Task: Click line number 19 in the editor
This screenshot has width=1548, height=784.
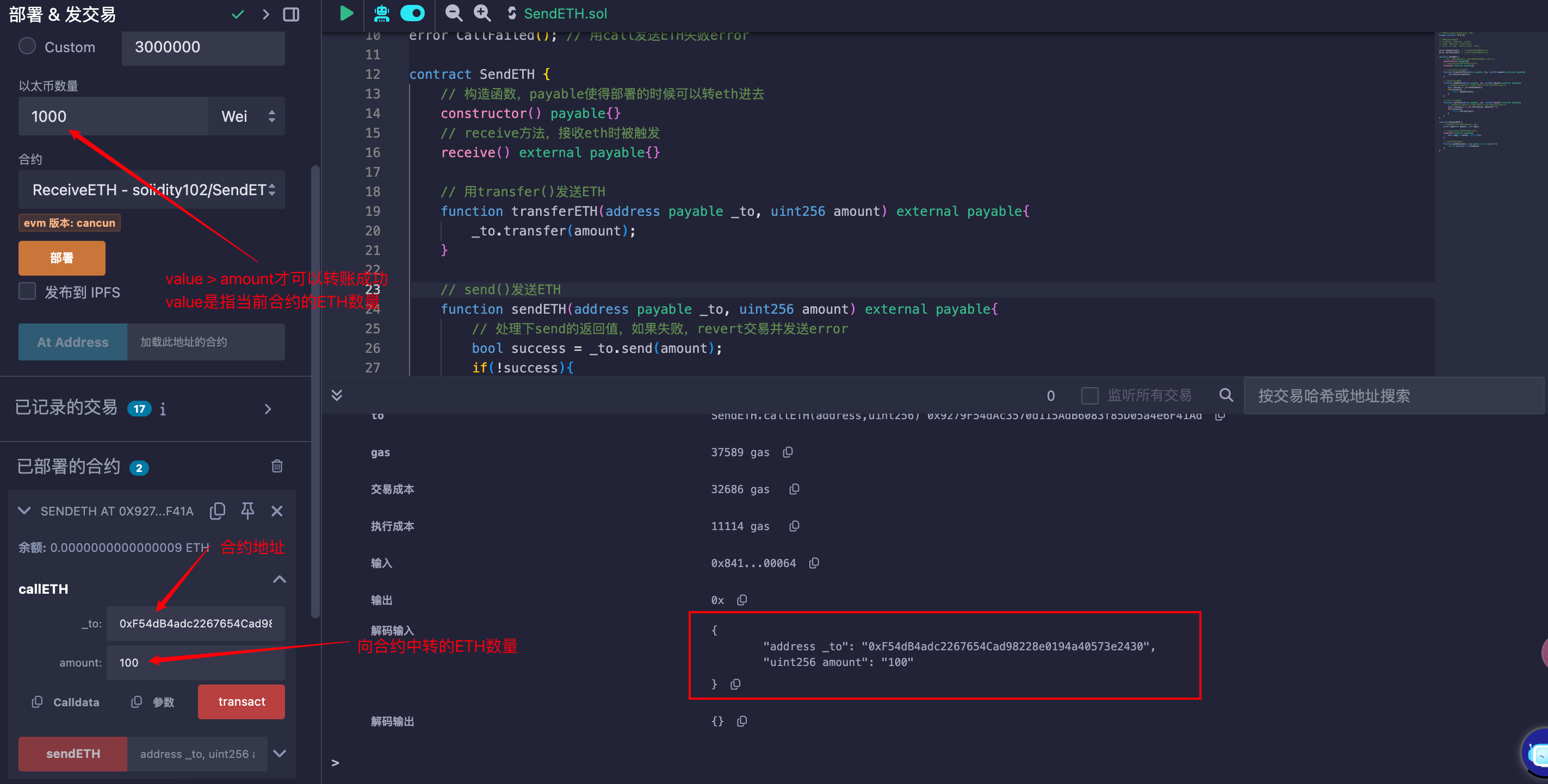Action: click(373, 211)
